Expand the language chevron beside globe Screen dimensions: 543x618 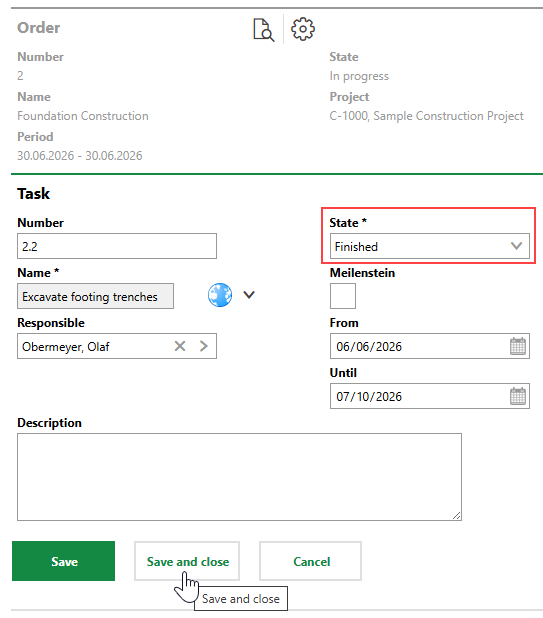point(249,295)
